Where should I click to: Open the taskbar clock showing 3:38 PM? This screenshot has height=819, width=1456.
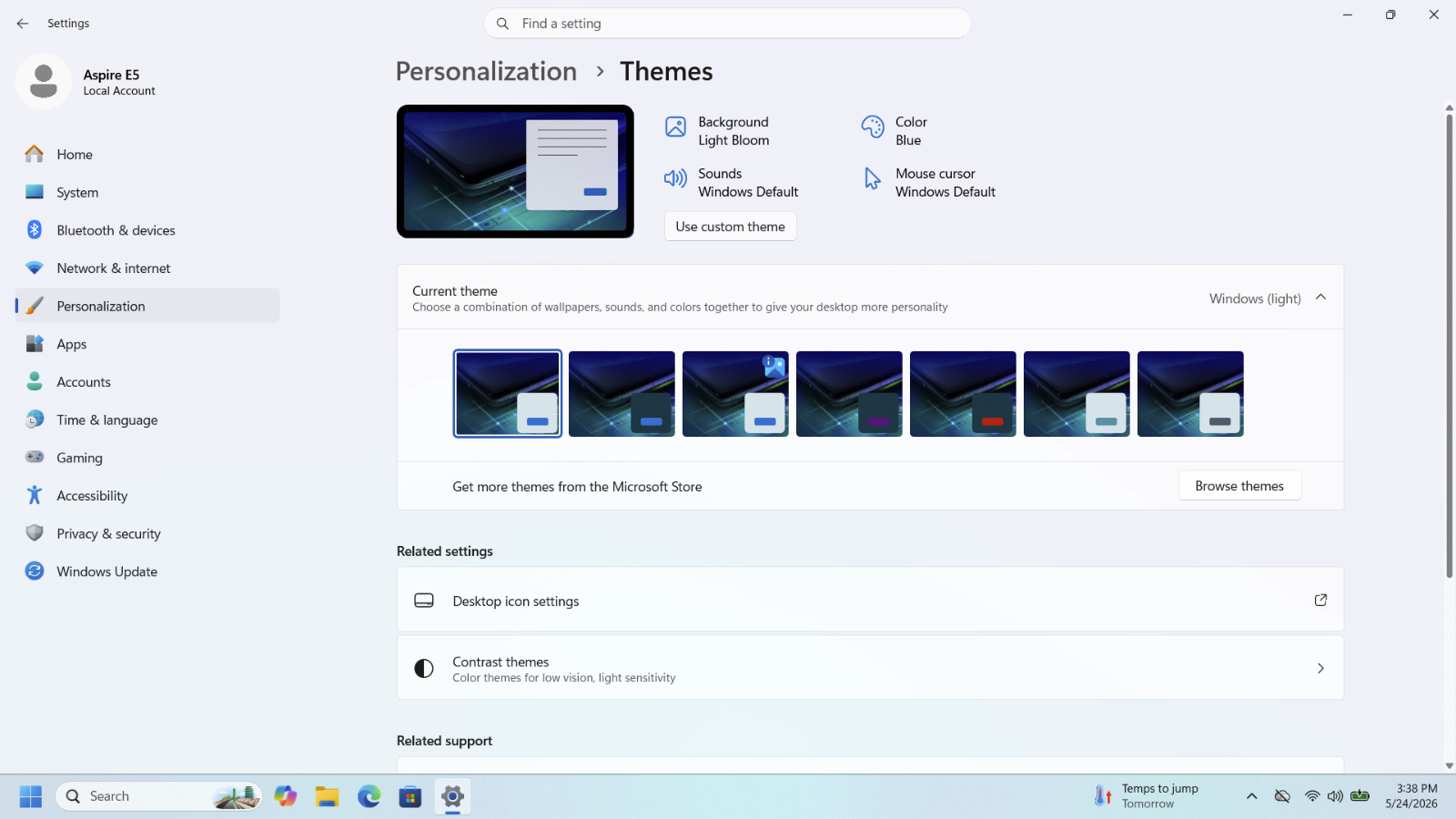coord(1411,796)
